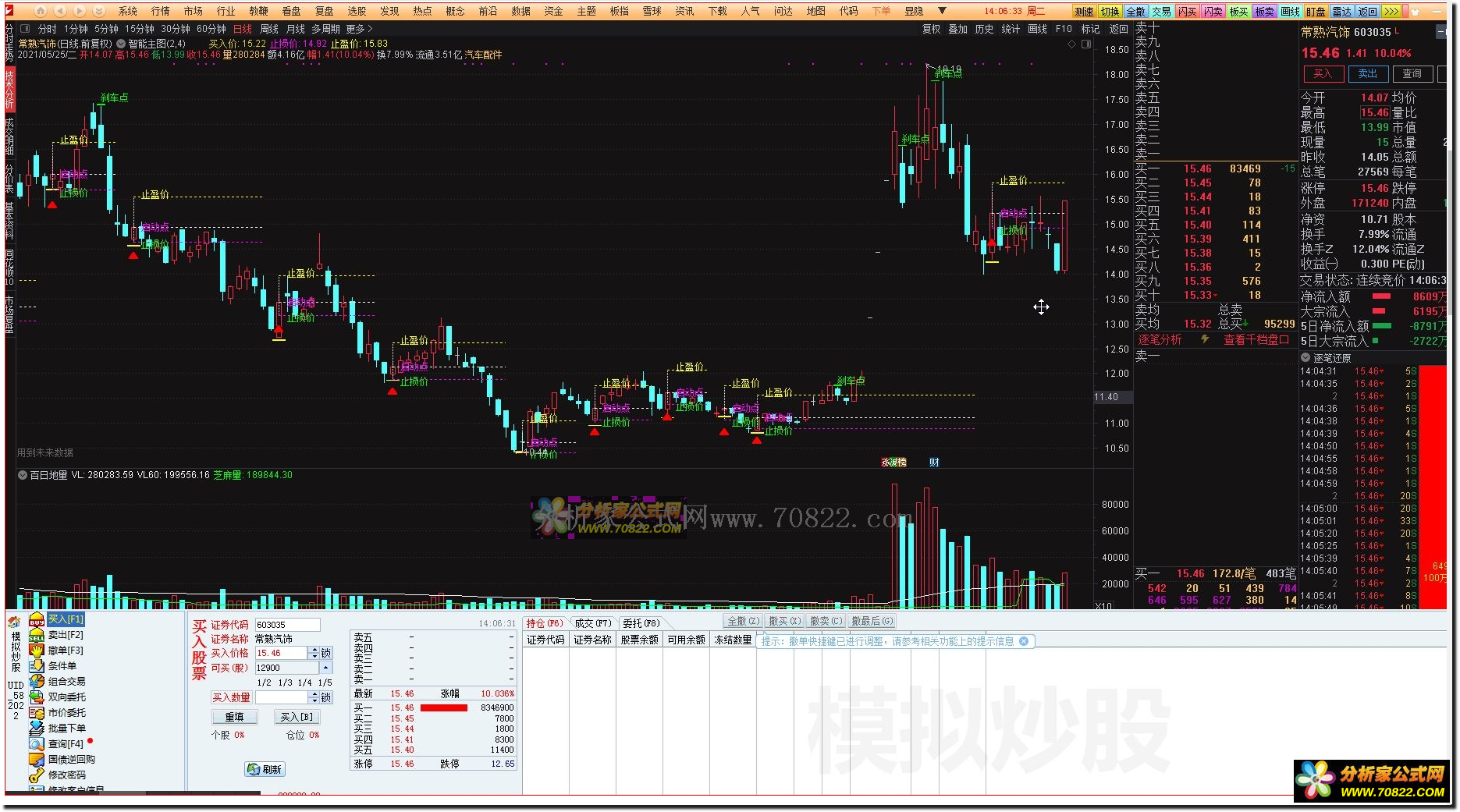This screenshot has height=812, width=1460.
Task: Toggle price lock 锁 next to 买入价格
Action: [x=326, y=653]
